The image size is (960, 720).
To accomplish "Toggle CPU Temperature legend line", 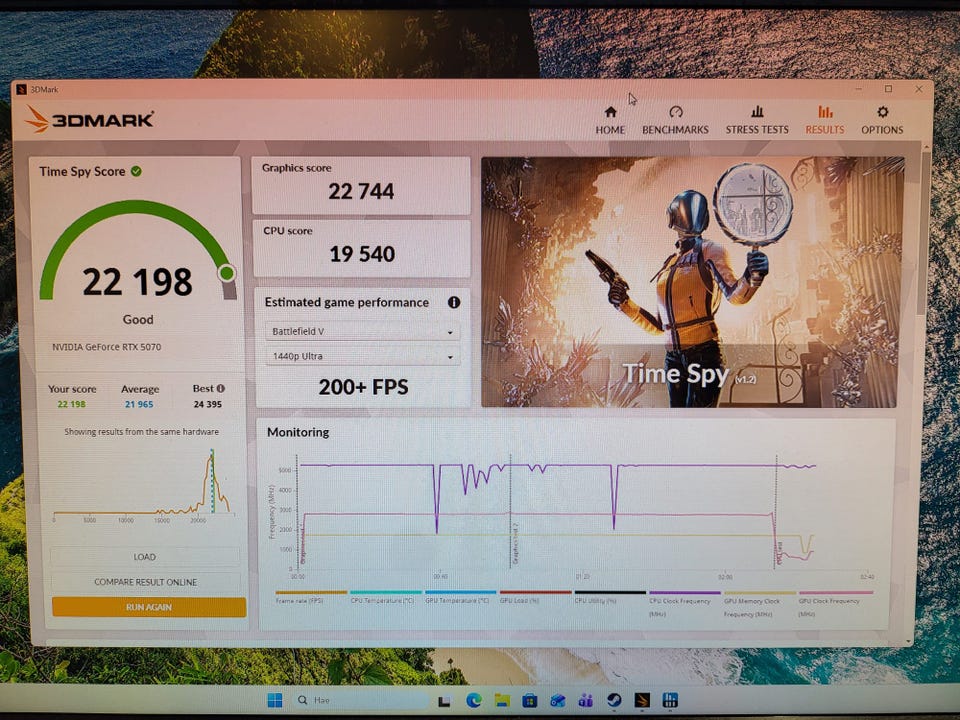I will pyautogui.click(x=386, y=597).
